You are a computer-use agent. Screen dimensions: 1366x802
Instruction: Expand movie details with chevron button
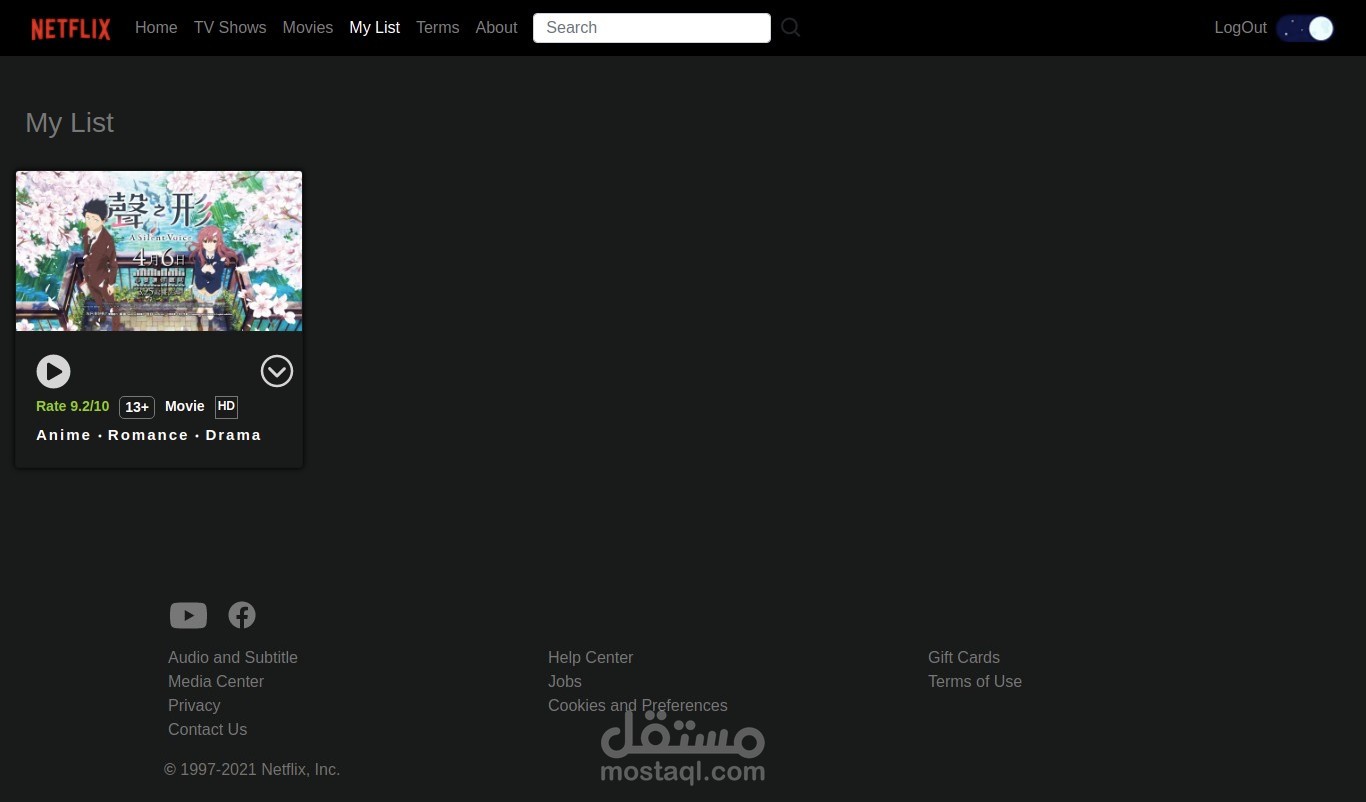(x=277, y=371)
